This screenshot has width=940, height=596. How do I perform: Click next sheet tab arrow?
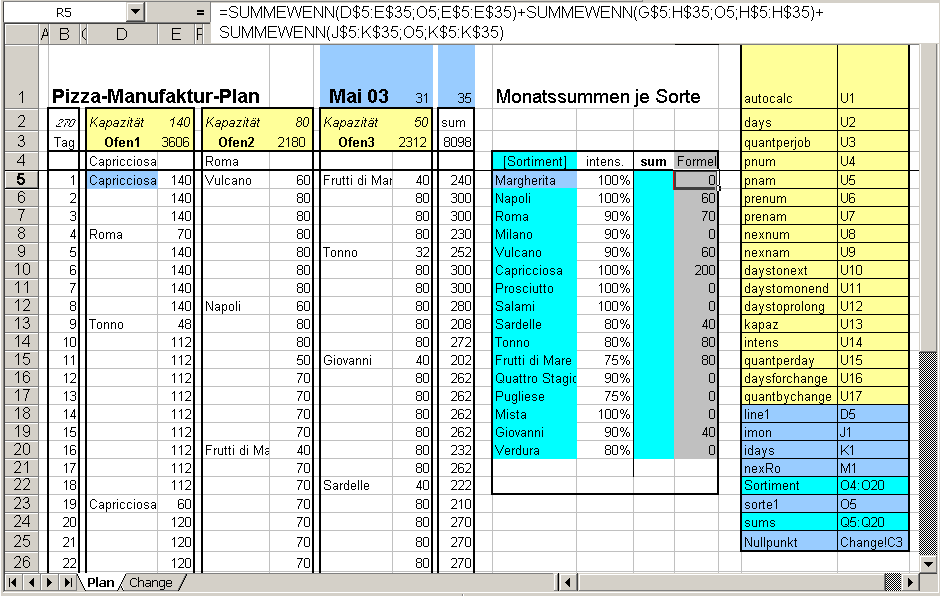(x=49, y=582)
